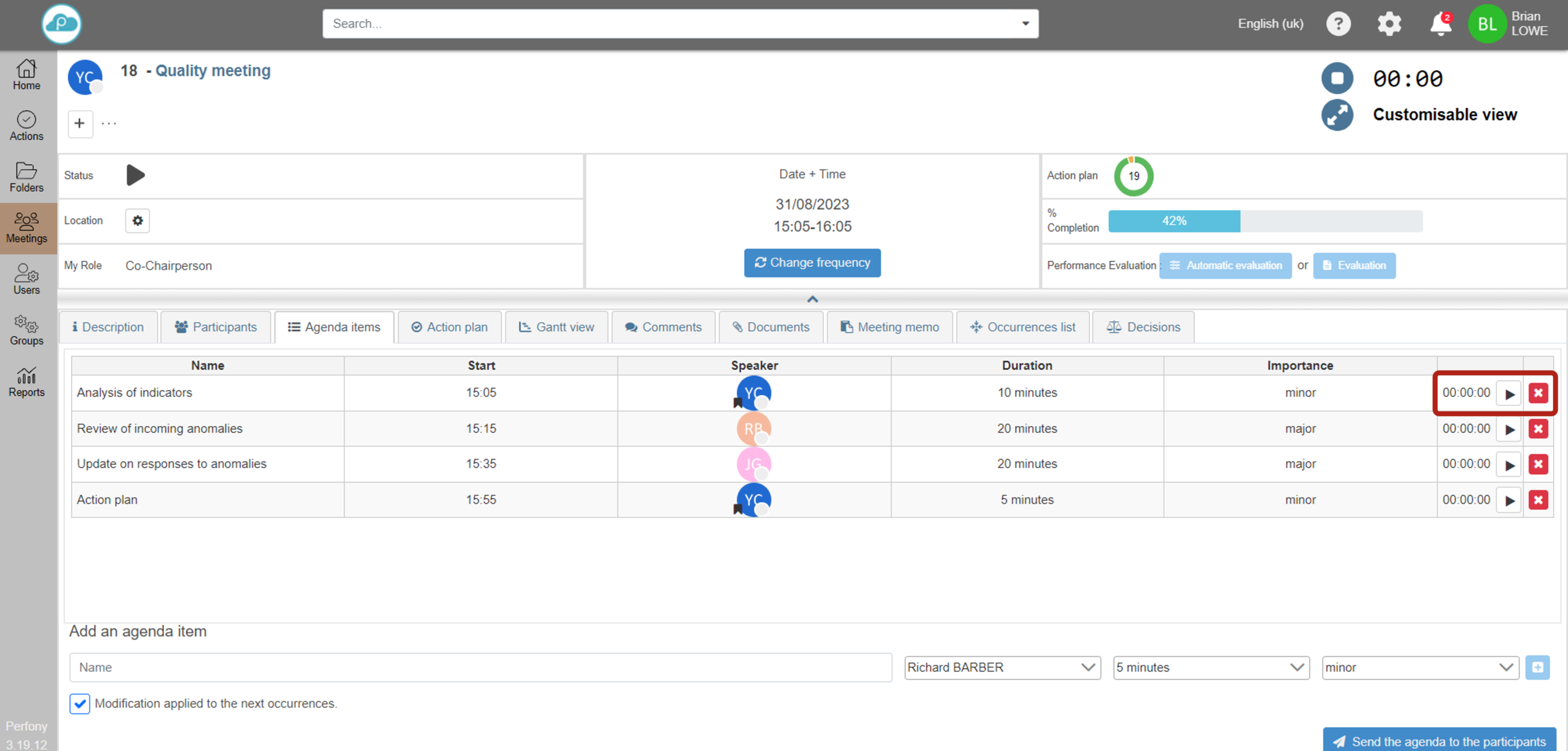Open the Decisions tab

coord(1143,327)
